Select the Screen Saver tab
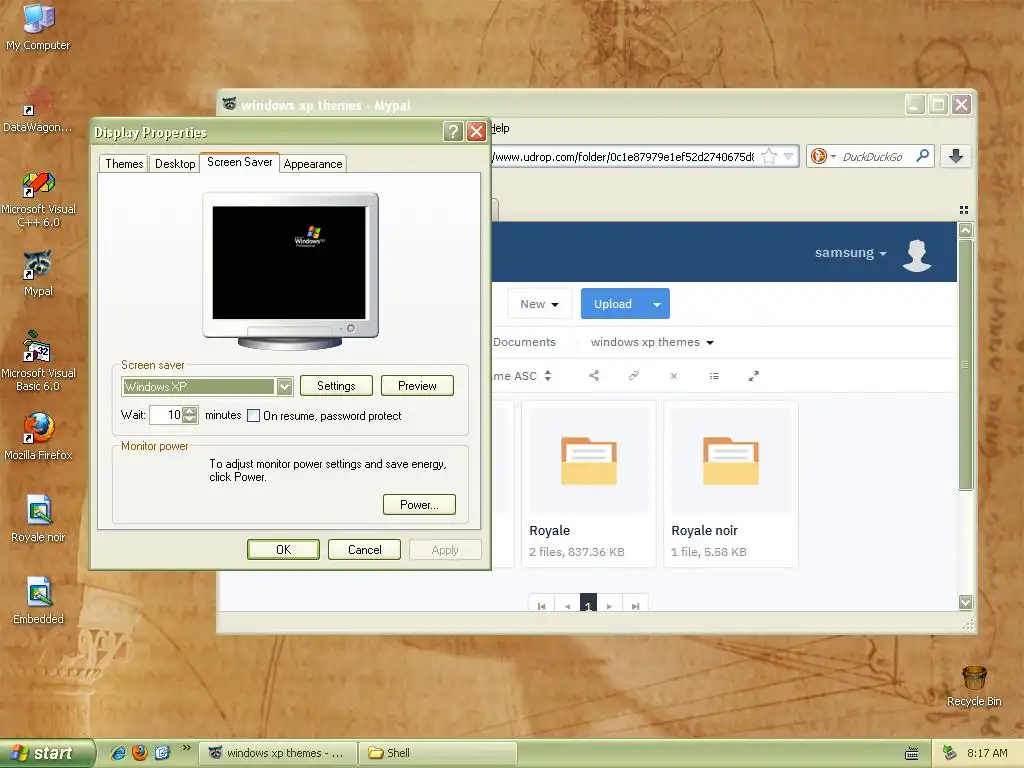Viewport: 1024px width, 768px height. 240,162
